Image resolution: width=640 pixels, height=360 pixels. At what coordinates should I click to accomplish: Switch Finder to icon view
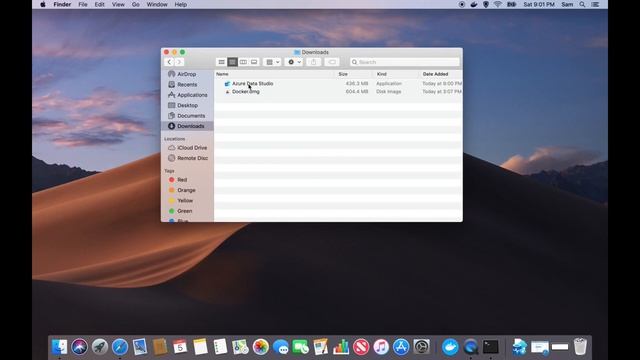(x=221, y=62)
